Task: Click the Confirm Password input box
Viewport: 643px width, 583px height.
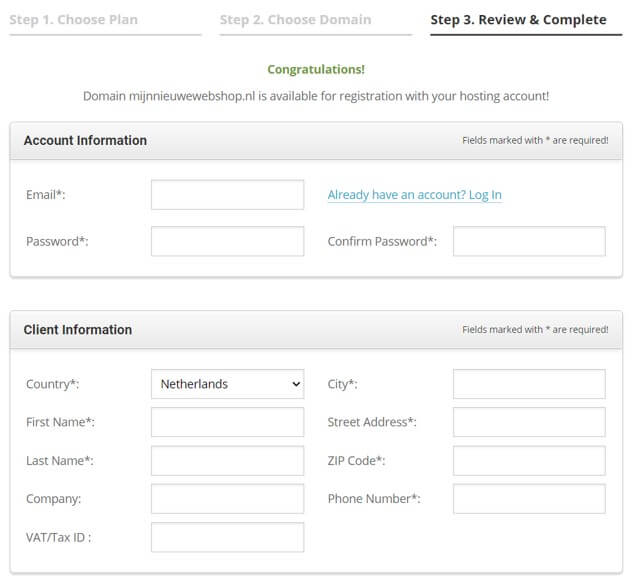Action: [529, 241]
